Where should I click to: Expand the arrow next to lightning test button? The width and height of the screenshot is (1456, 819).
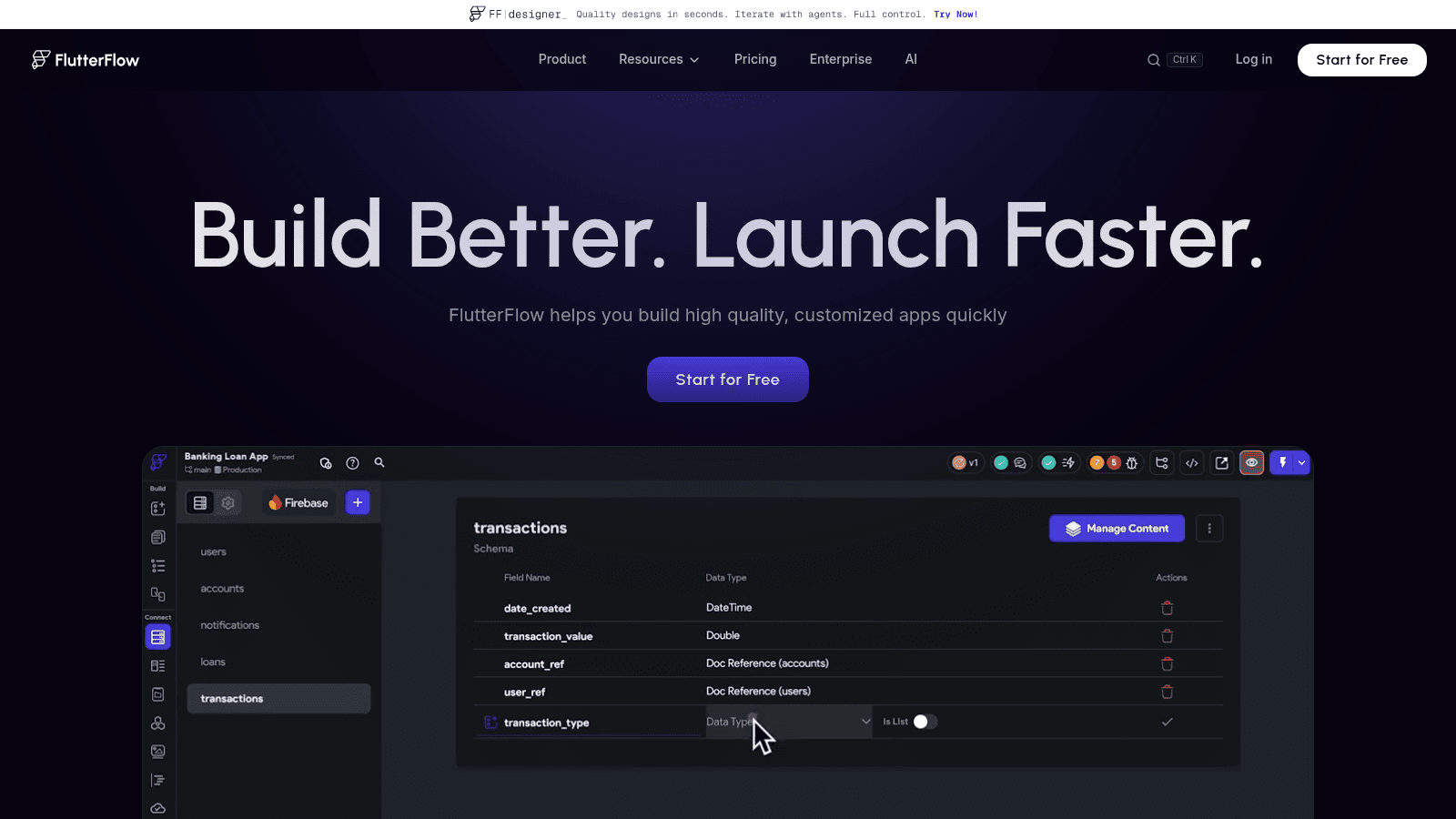1301,463
